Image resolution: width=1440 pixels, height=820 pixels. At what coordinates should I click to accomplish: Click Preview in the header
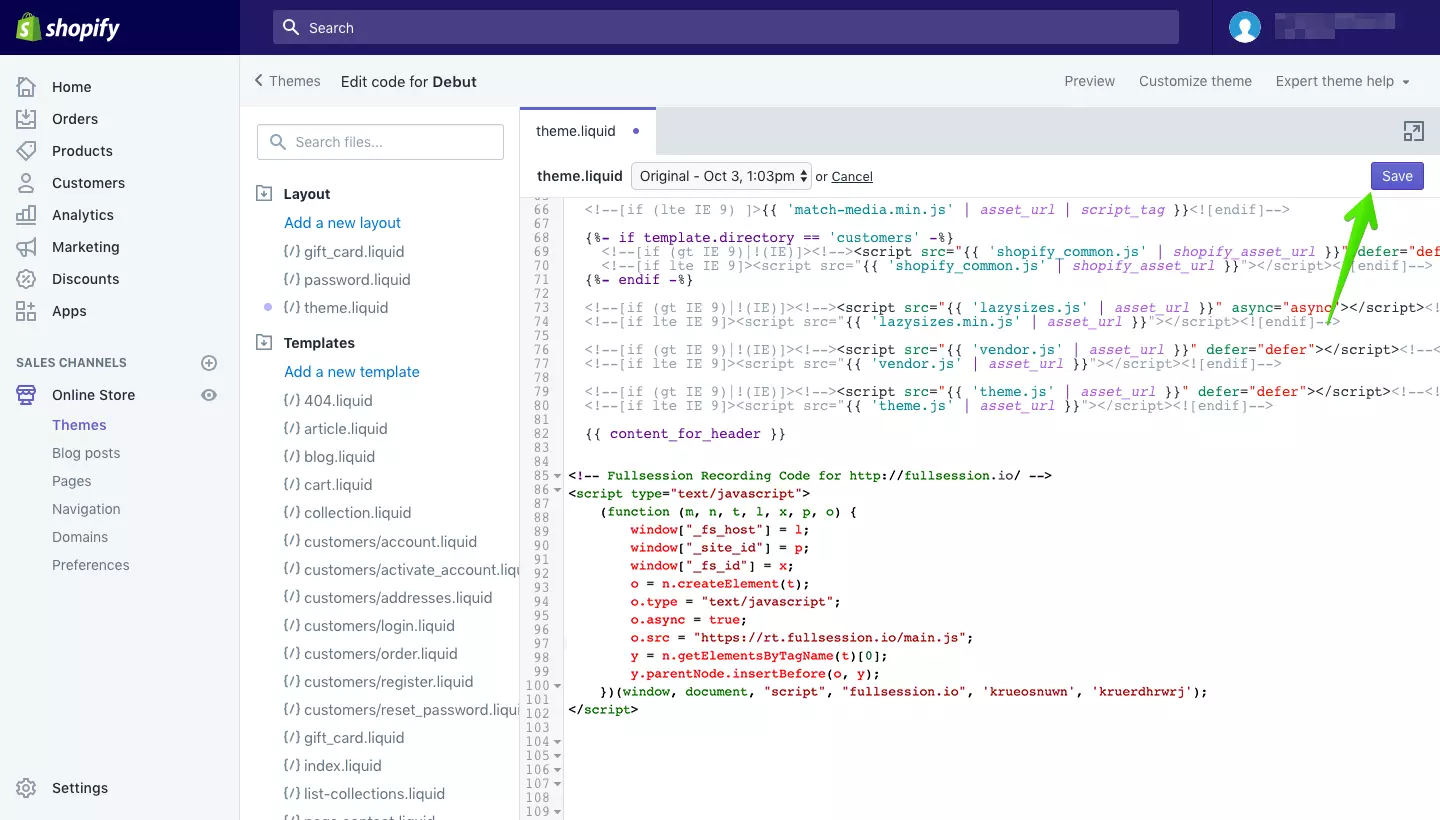click(1089, 81)
